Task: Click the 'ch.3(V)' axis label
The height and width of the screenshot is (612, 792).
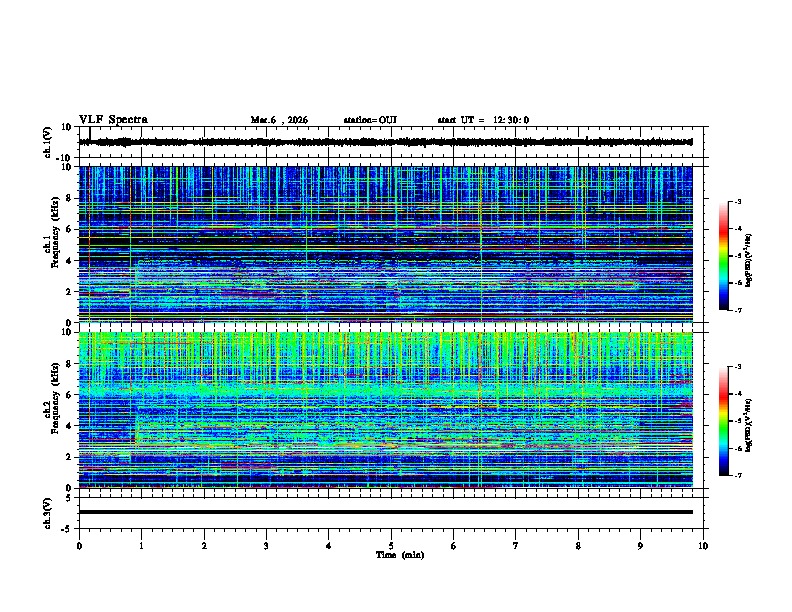Action: pyautogui.click(x=47, y=513)
